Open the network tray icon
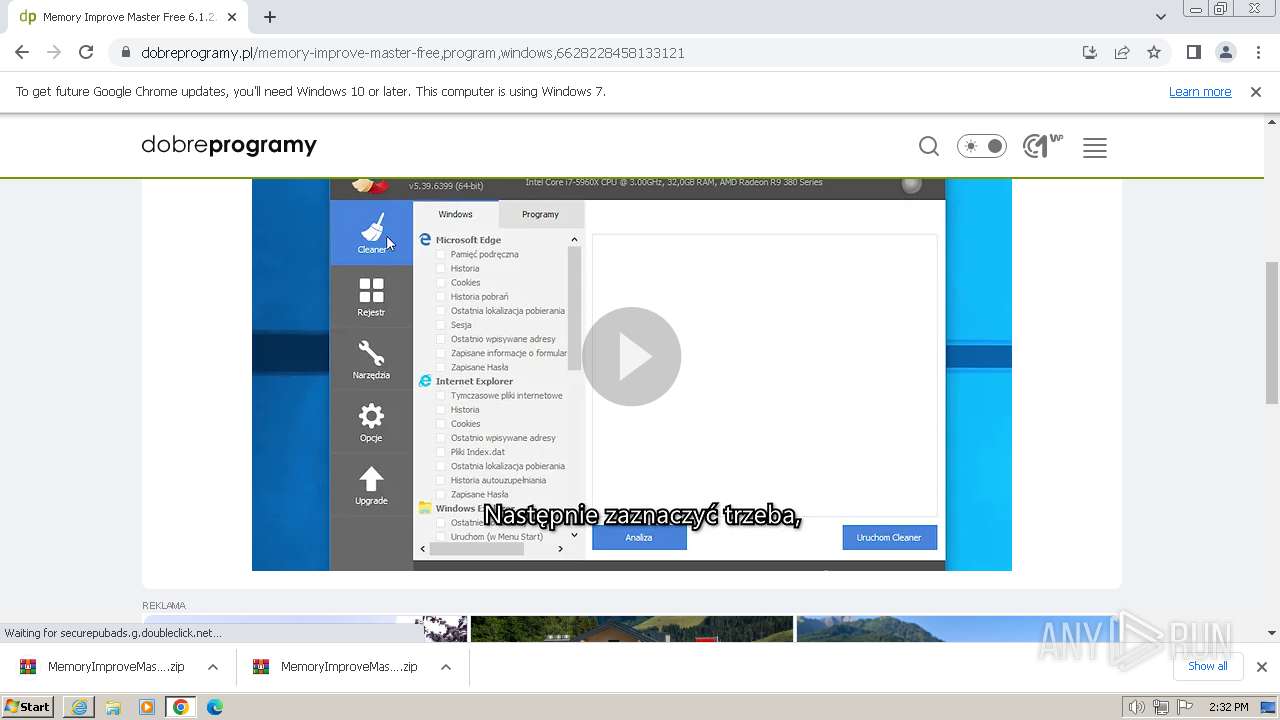1280x720 pixels. 1161,707
